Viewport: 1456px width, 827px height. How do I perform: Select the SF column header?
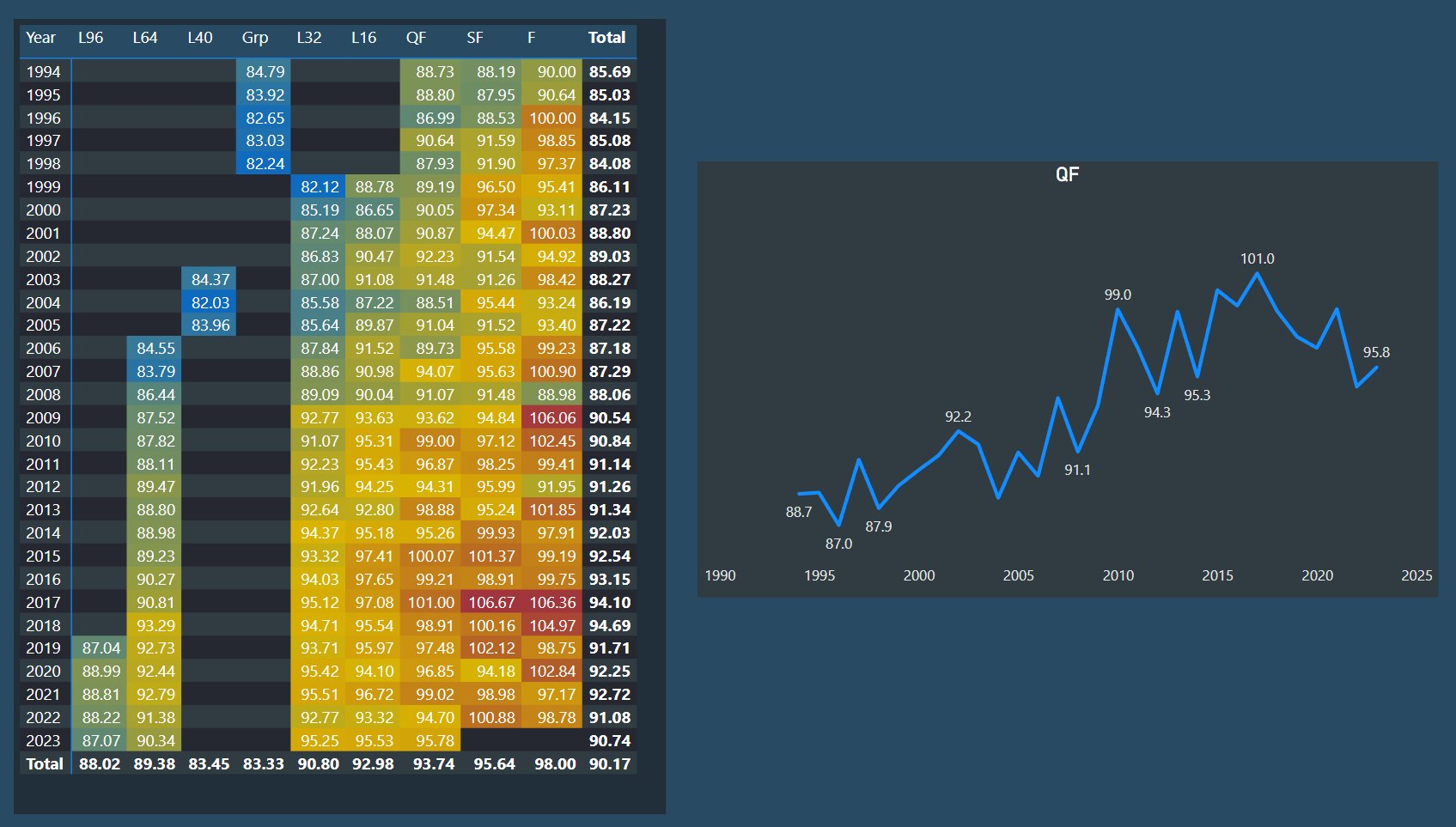(475, 38)
